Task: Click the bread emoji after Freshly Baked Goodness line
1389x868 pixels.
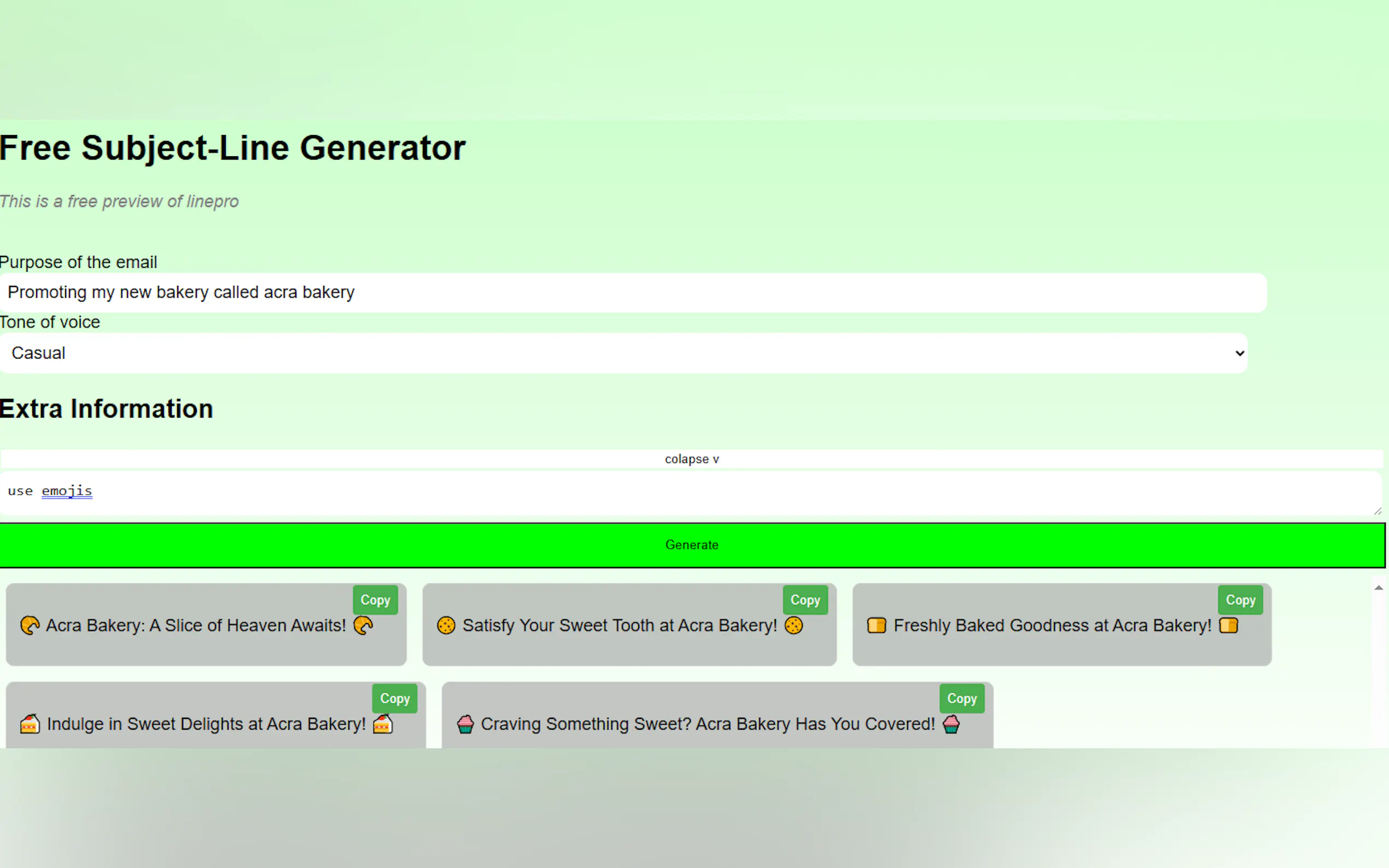Action: coord(1228,625)
